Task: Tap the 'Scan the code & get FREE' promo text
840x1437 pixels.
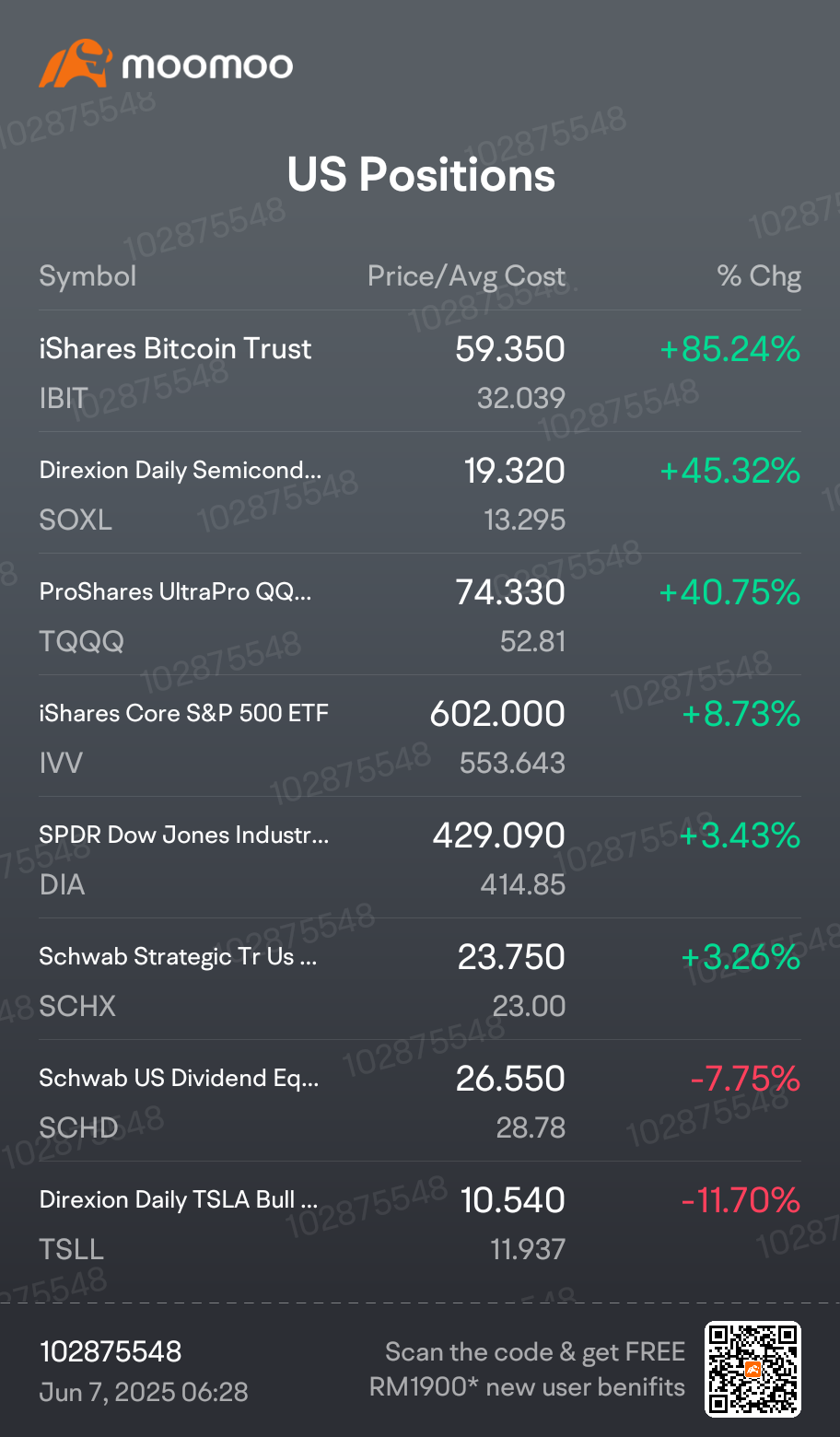Action: point(534,1351)
